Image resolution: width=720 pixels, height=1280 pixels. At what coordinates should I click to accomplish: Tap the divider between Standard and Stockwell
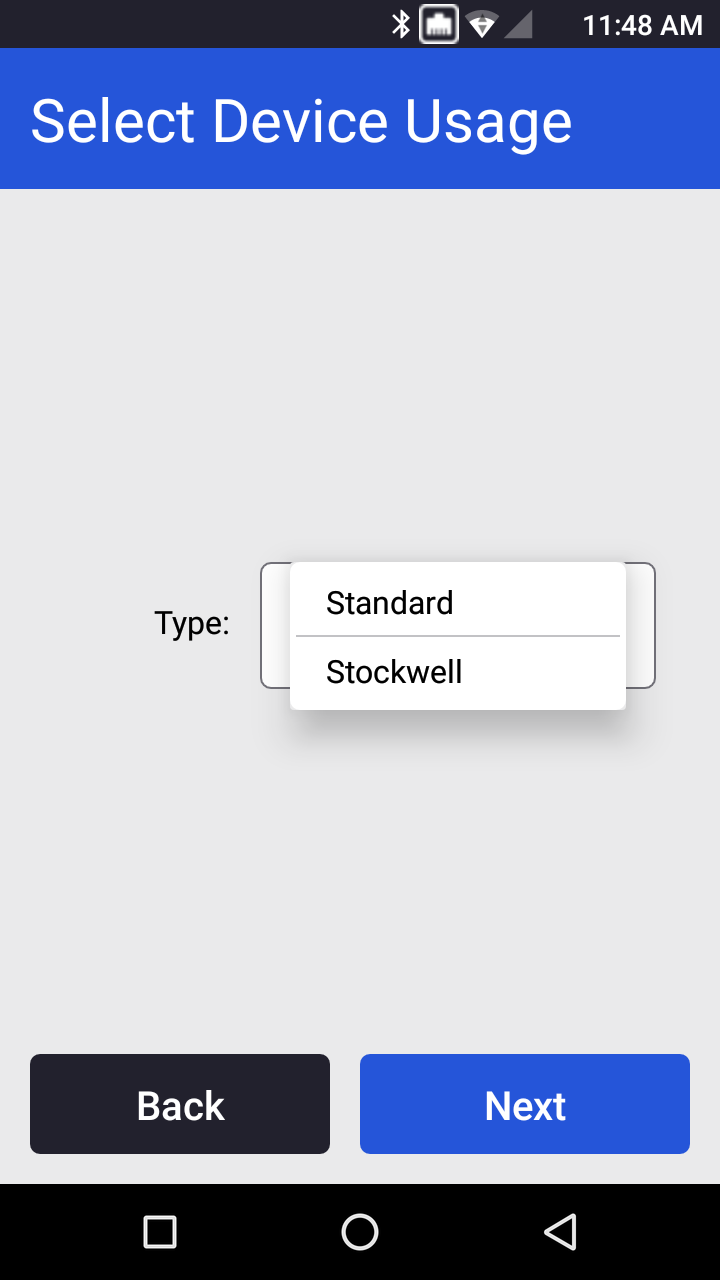(458, 636)
